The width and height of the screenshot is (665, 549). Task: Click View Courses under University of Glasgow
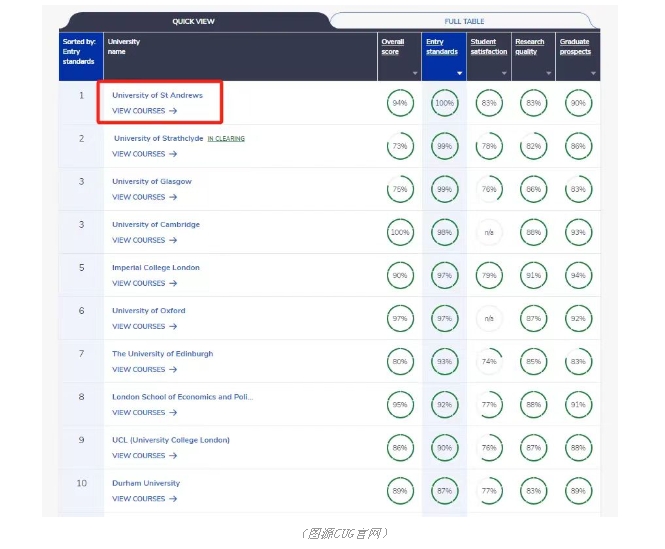[144, 197]
